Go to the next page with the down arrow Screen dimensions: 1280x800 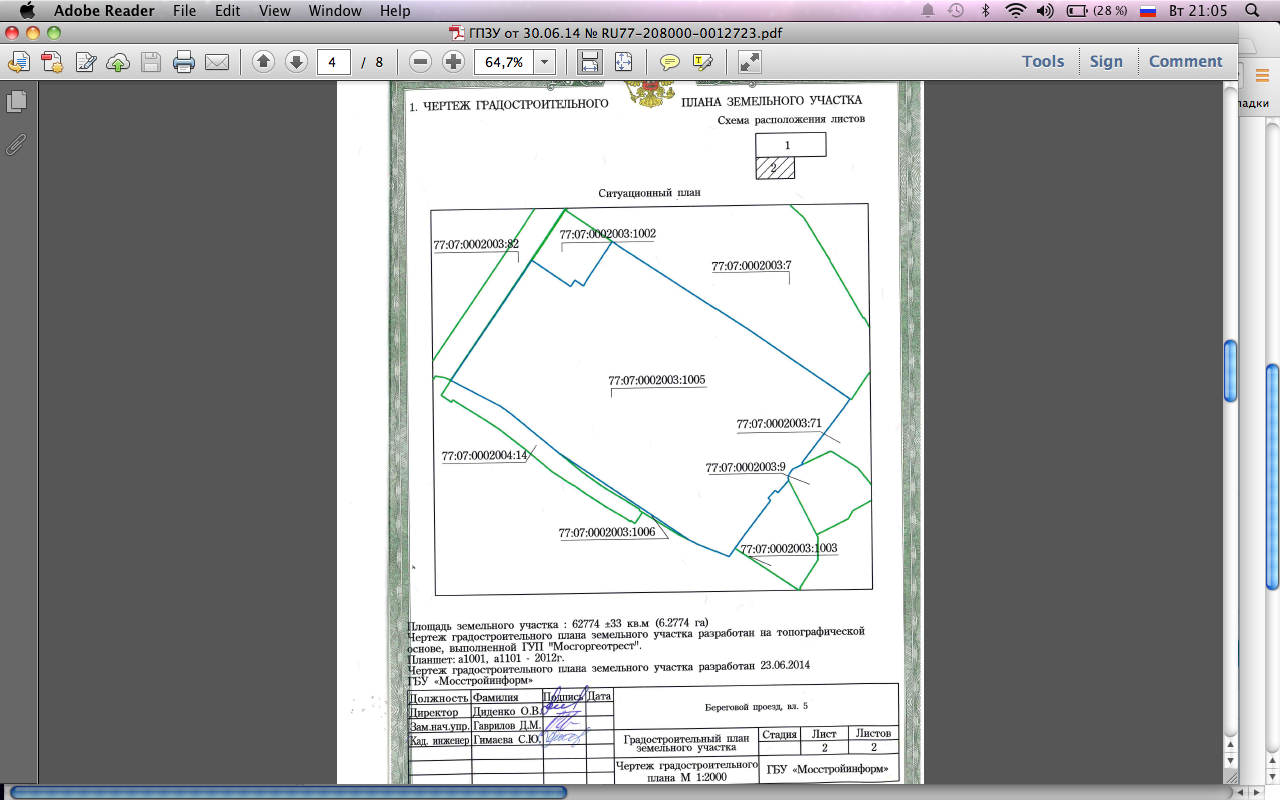(x=296, y=62)
